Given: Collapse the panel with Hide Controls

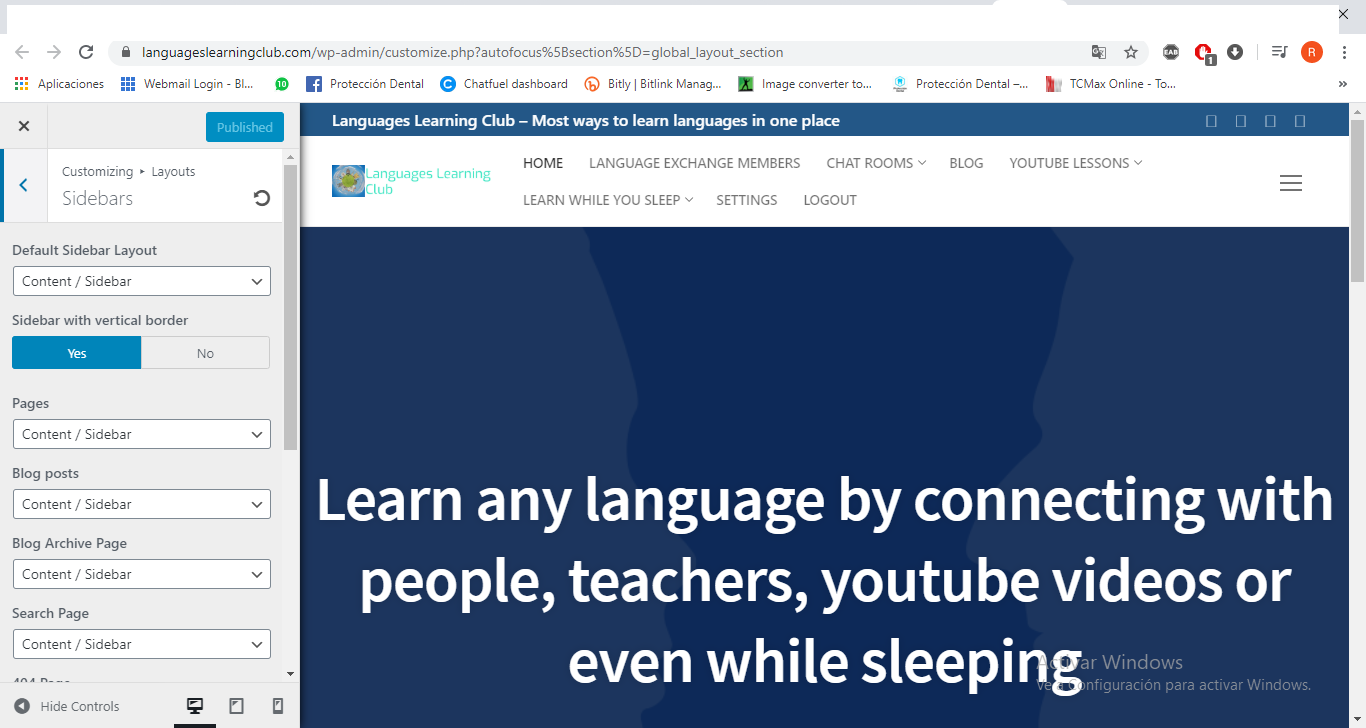Looking at the screenshot, I should click(67, 706).
